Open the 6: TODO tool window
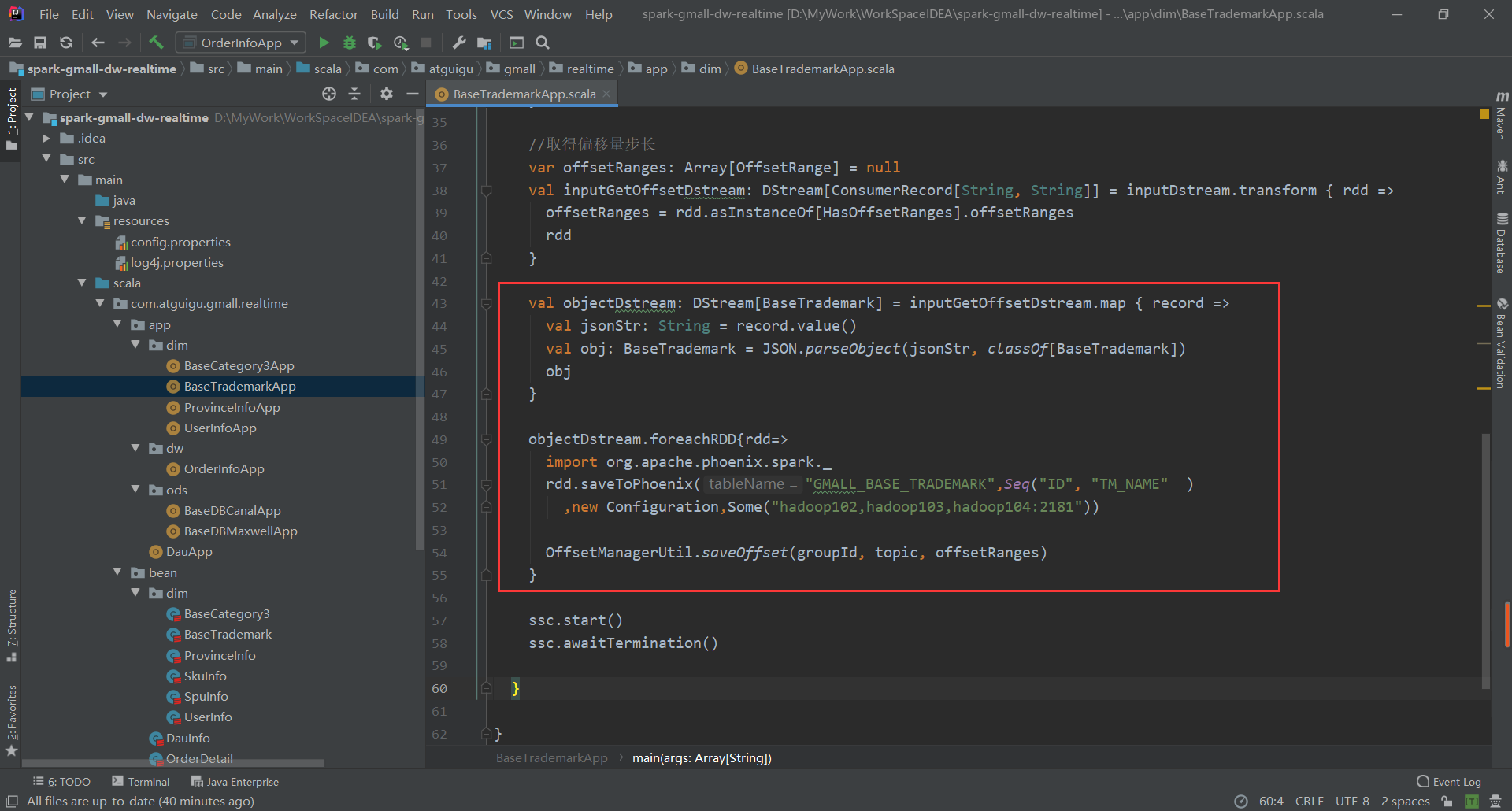The image size is (1512, 811). pos(62,782)
